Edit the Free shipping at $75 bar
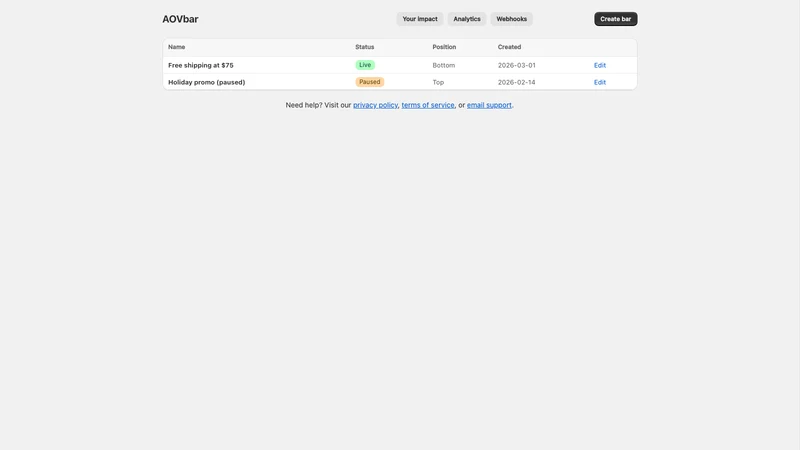The width and height of the screenshot is (800, 450). point(599,65)
